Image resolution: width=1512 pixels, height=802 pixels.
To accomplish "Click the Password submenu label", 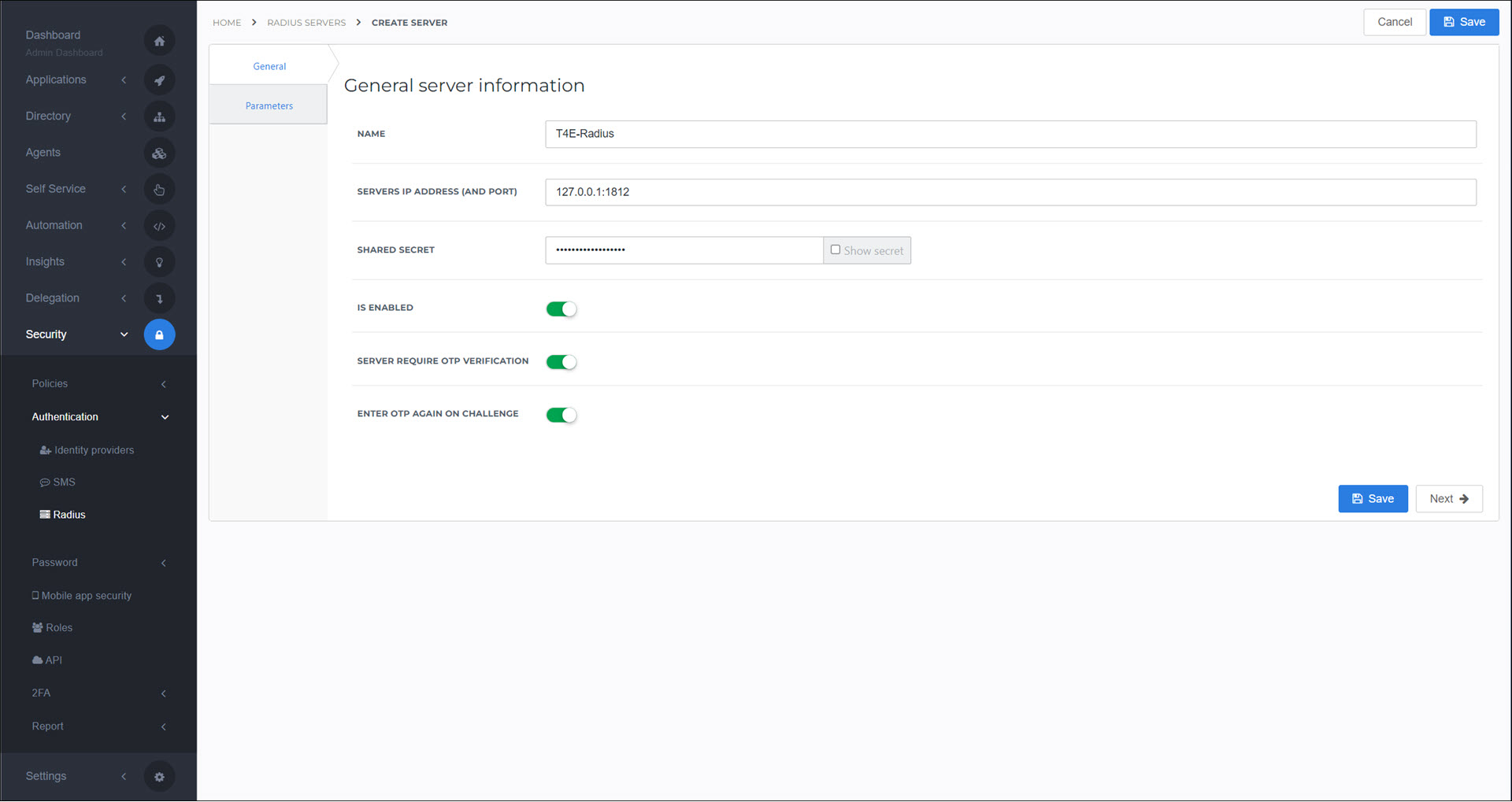I will click(54, 563).
